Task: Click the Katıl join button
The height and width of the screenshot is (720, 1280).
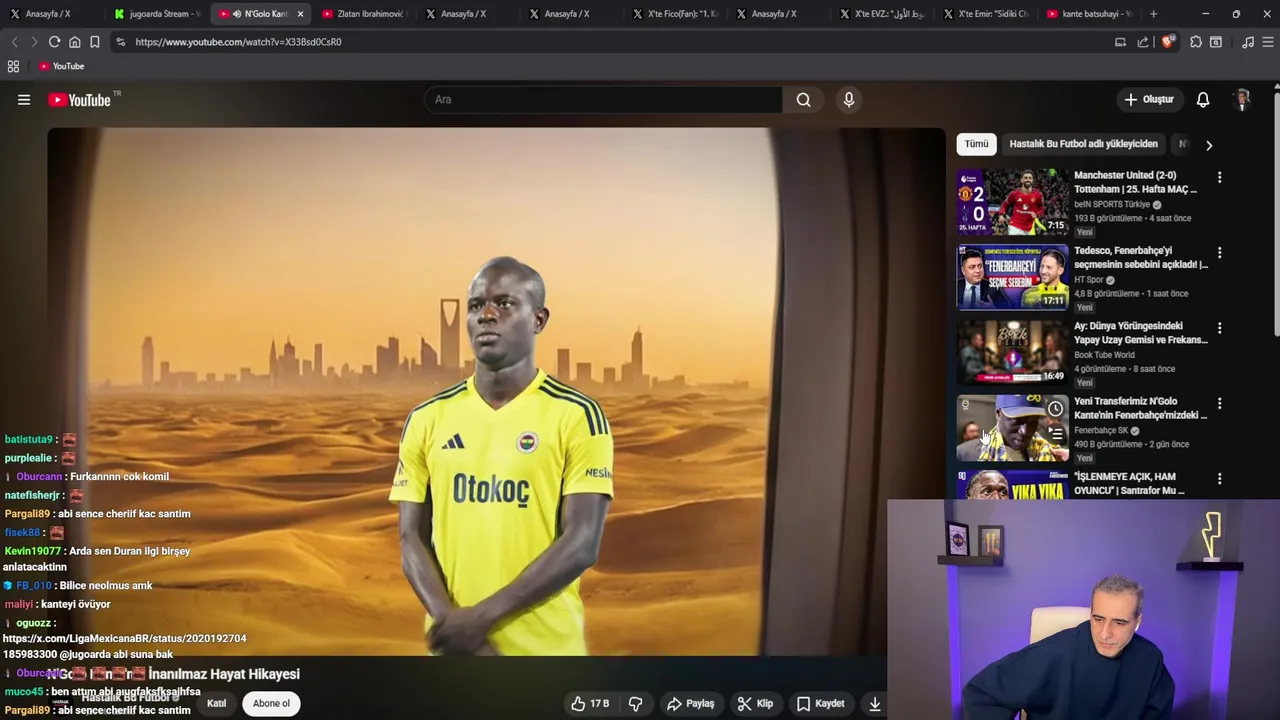Action: 216,704
